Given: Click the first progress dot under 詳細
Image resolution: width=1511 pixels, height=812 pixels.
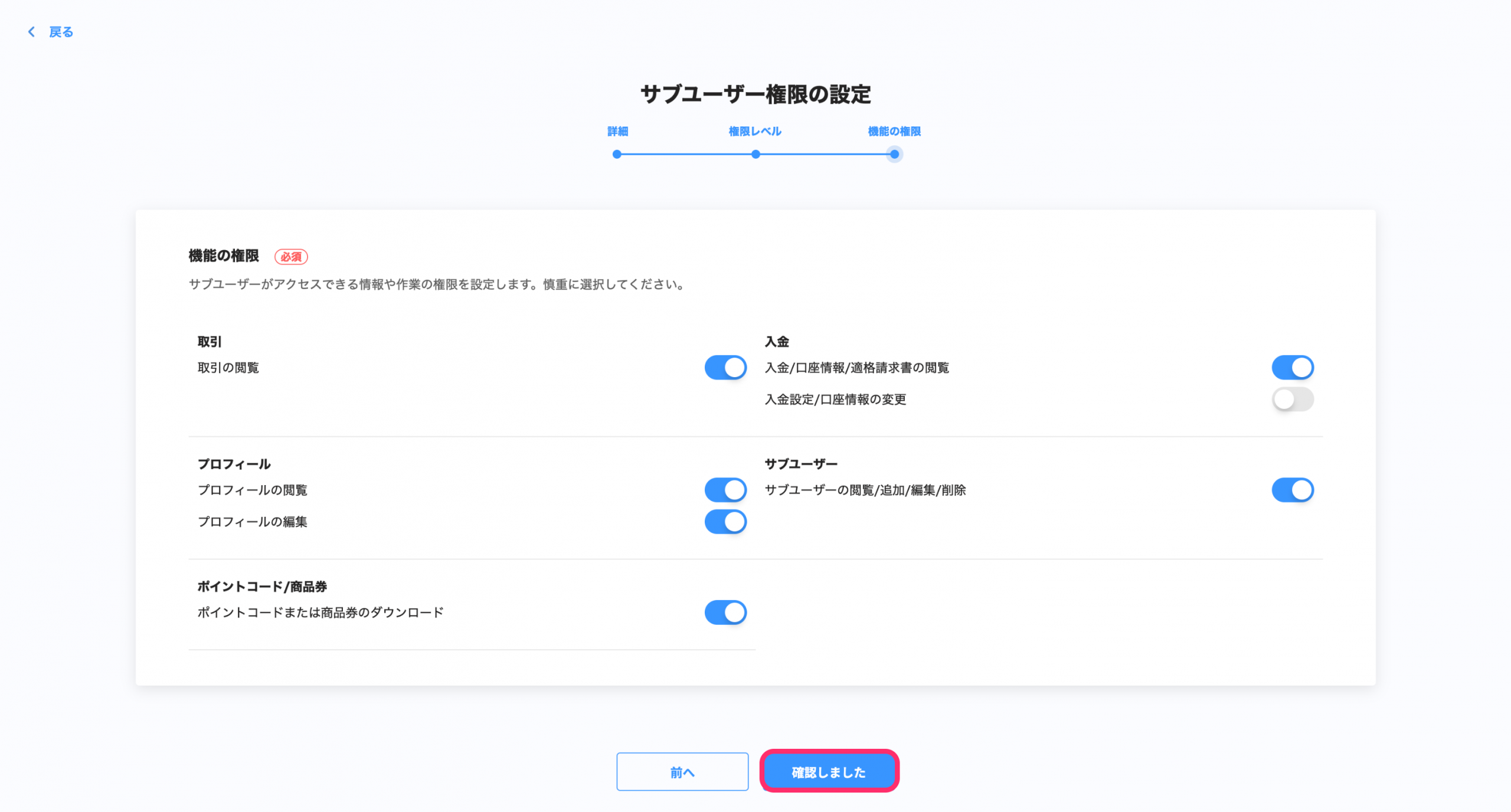Looking at the screenshot, I should (617, 154).
